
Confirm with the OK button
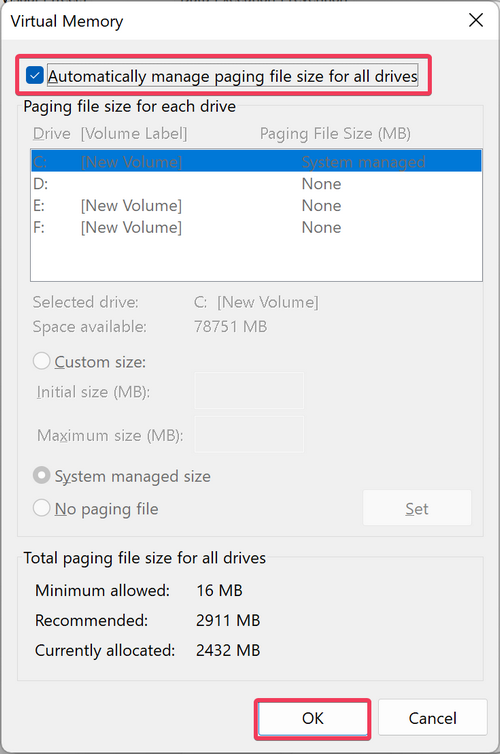(x=312, y=718)
